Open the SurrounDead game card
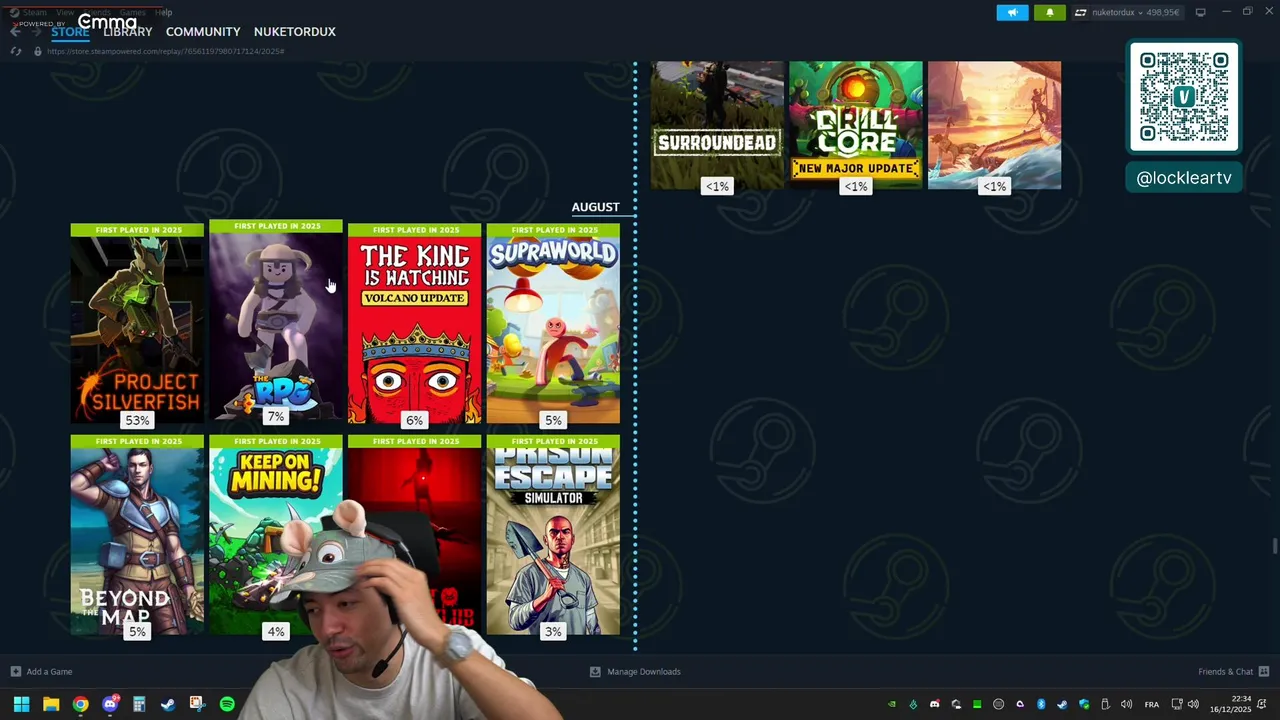Screen dimensions: 1280x720 click(717, 125)
